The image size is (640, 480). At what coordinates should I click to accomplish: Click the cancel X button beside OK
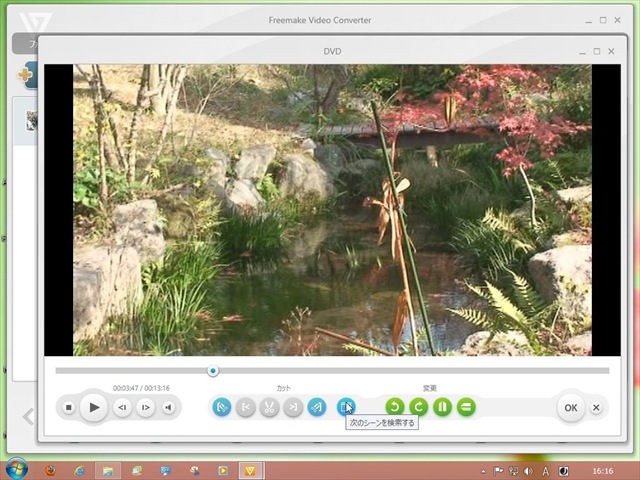[596, 407]
